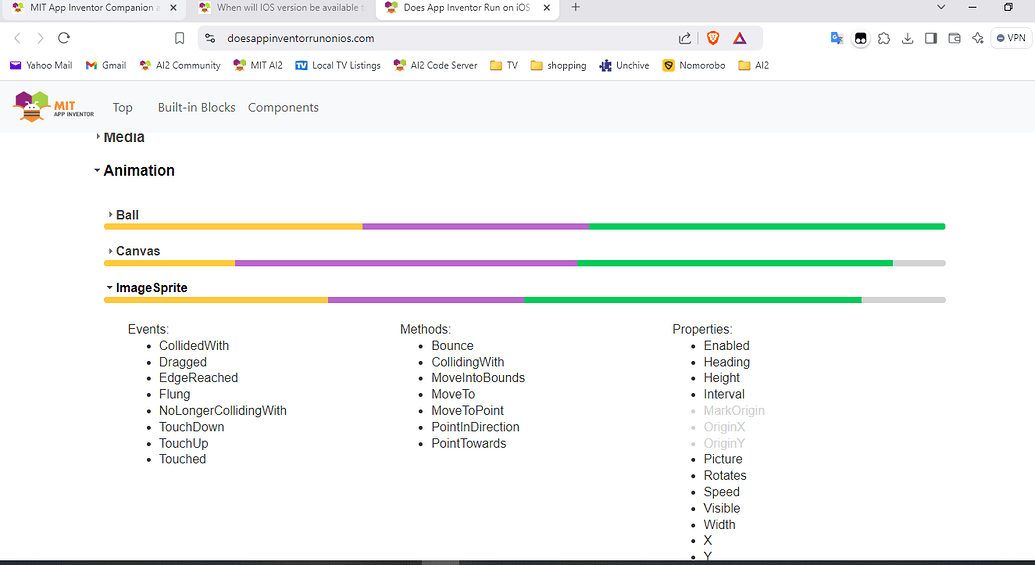Open the browser Downloads icon
1035x565 pixels.
click(907, 38)
